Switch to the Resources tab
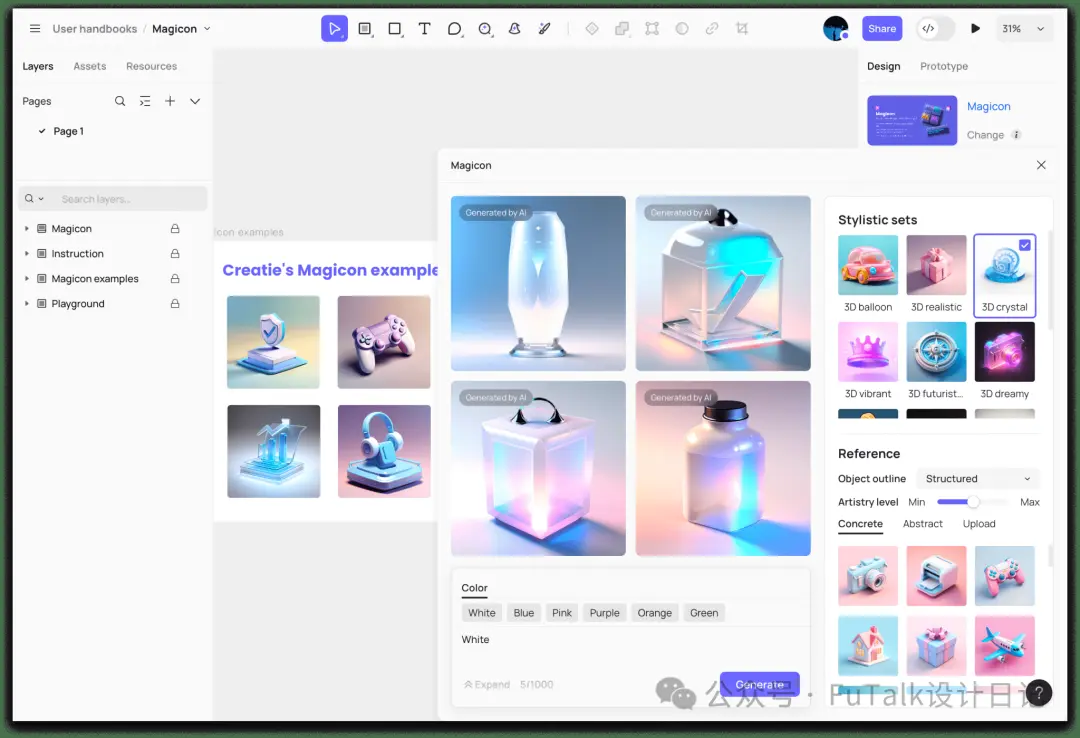The height and width of the screenshot is (738, 1080). (x=152, y=66)
